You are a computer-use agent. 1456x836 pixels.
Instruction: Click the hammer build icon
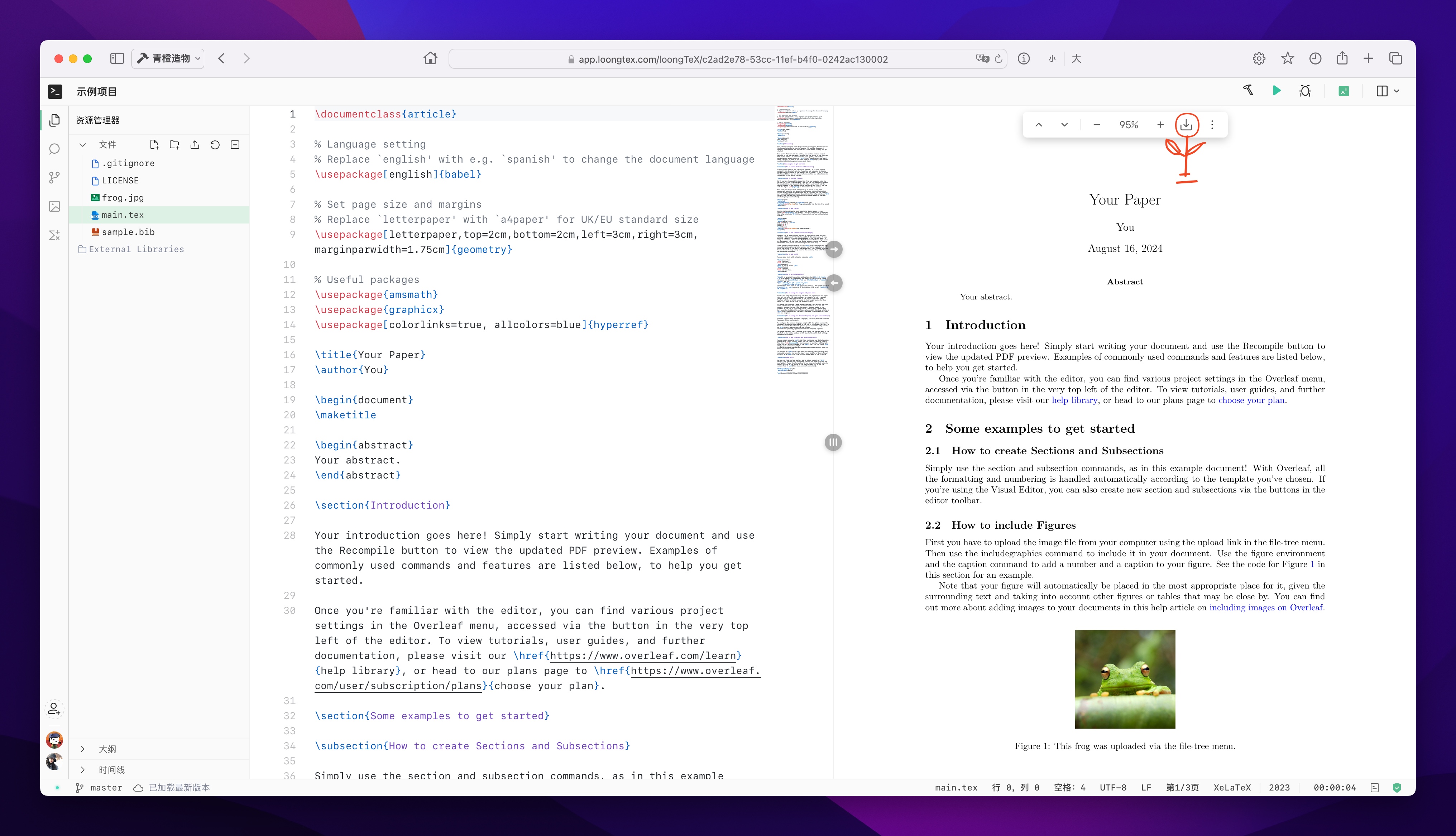pyautogui.click(x=1248, y=91)
